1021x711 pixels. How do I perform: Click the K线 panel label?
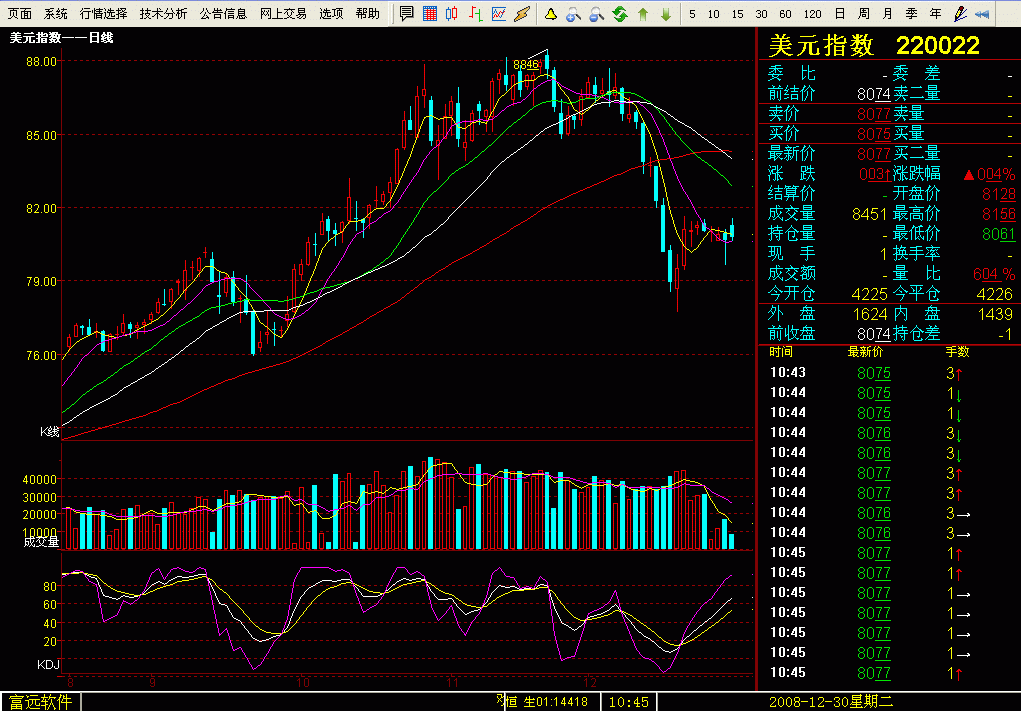(49, 432)
